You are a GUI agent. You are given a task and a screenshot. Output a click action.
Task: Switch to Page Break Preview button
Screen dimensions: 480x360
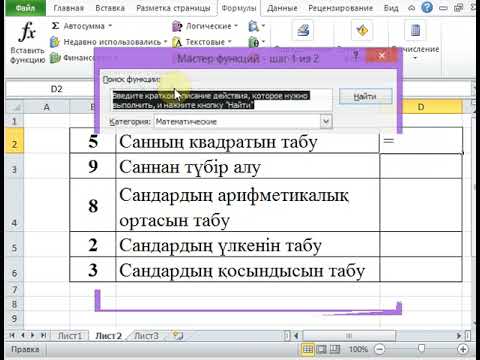[335, 349]
